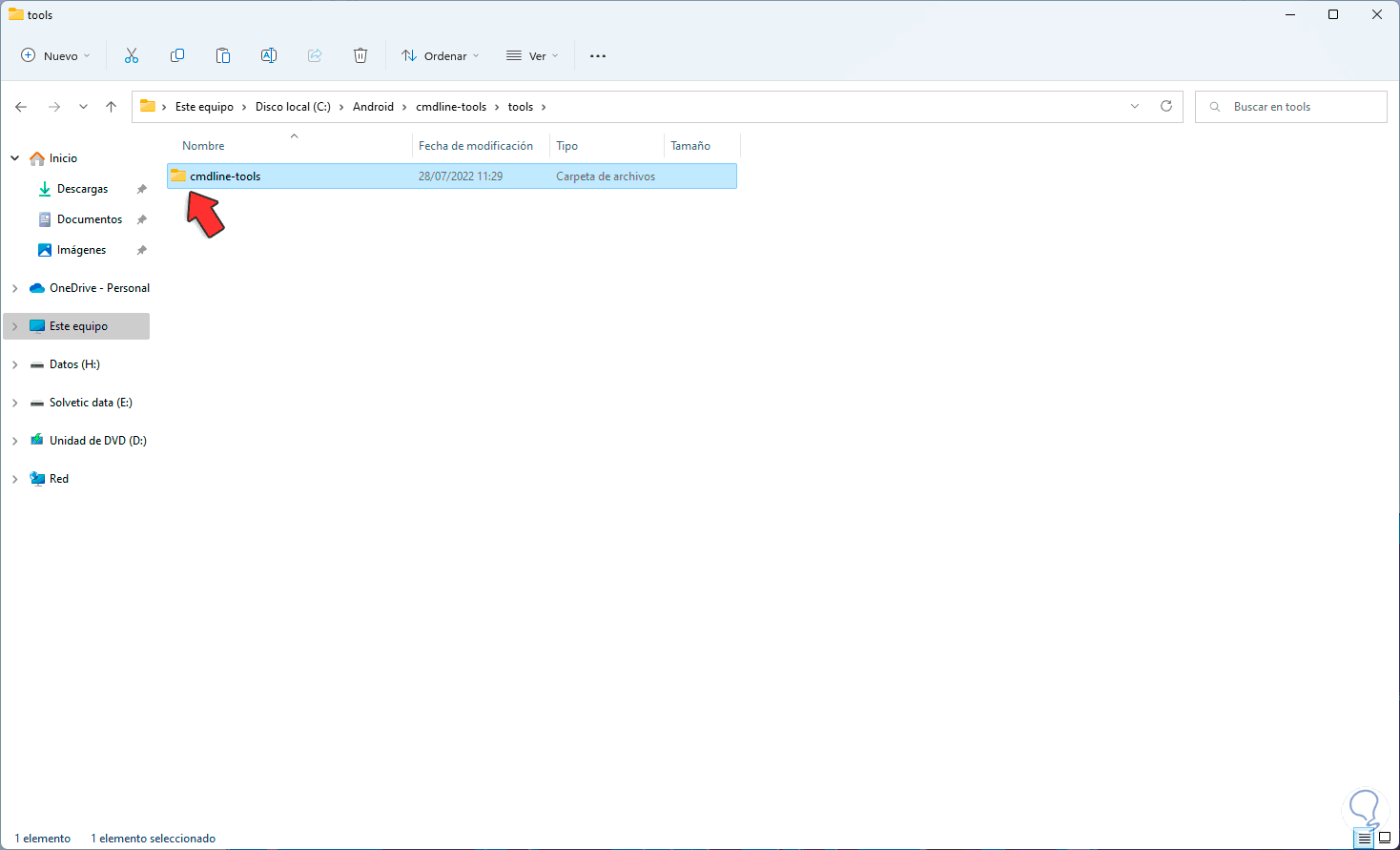This screenshot has width=1400, height=850.
Task: Click the Cut scissors icon
Action: tap(132, 55)
